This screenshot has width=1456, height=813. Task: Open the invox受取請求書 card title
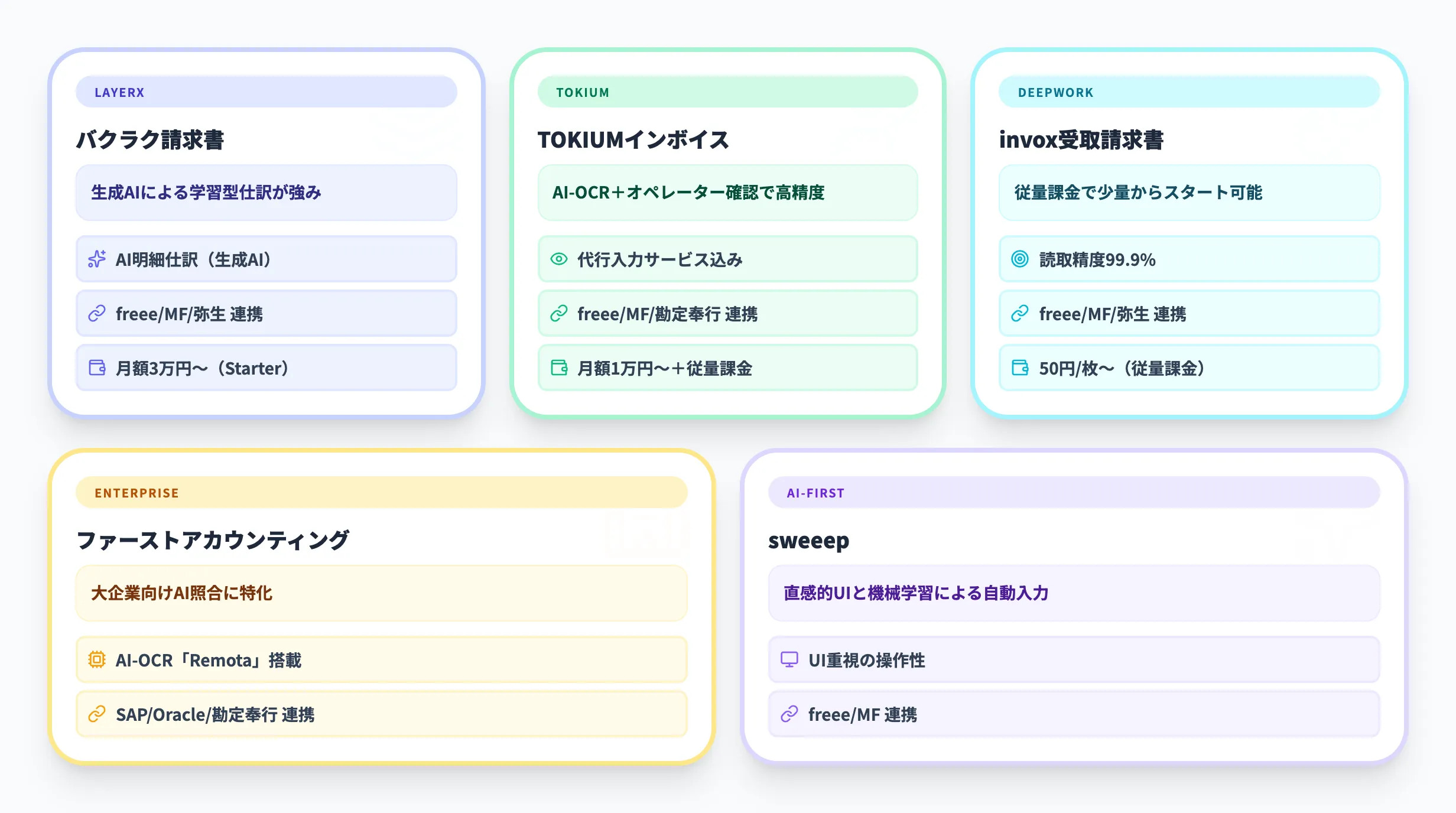1081,140
